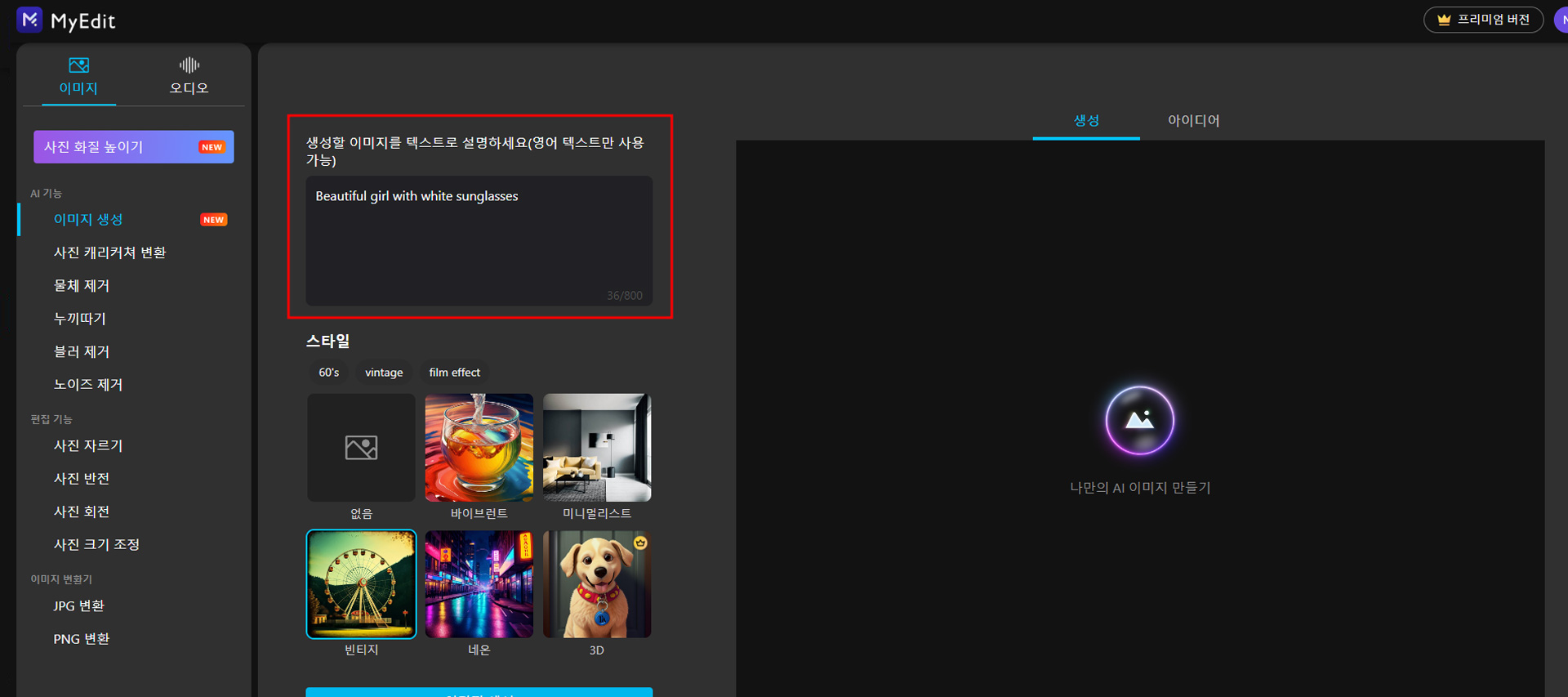This screenshot has height=697, width=1568.
Task: Click the image tab picture icon
Action: (78, 65)
